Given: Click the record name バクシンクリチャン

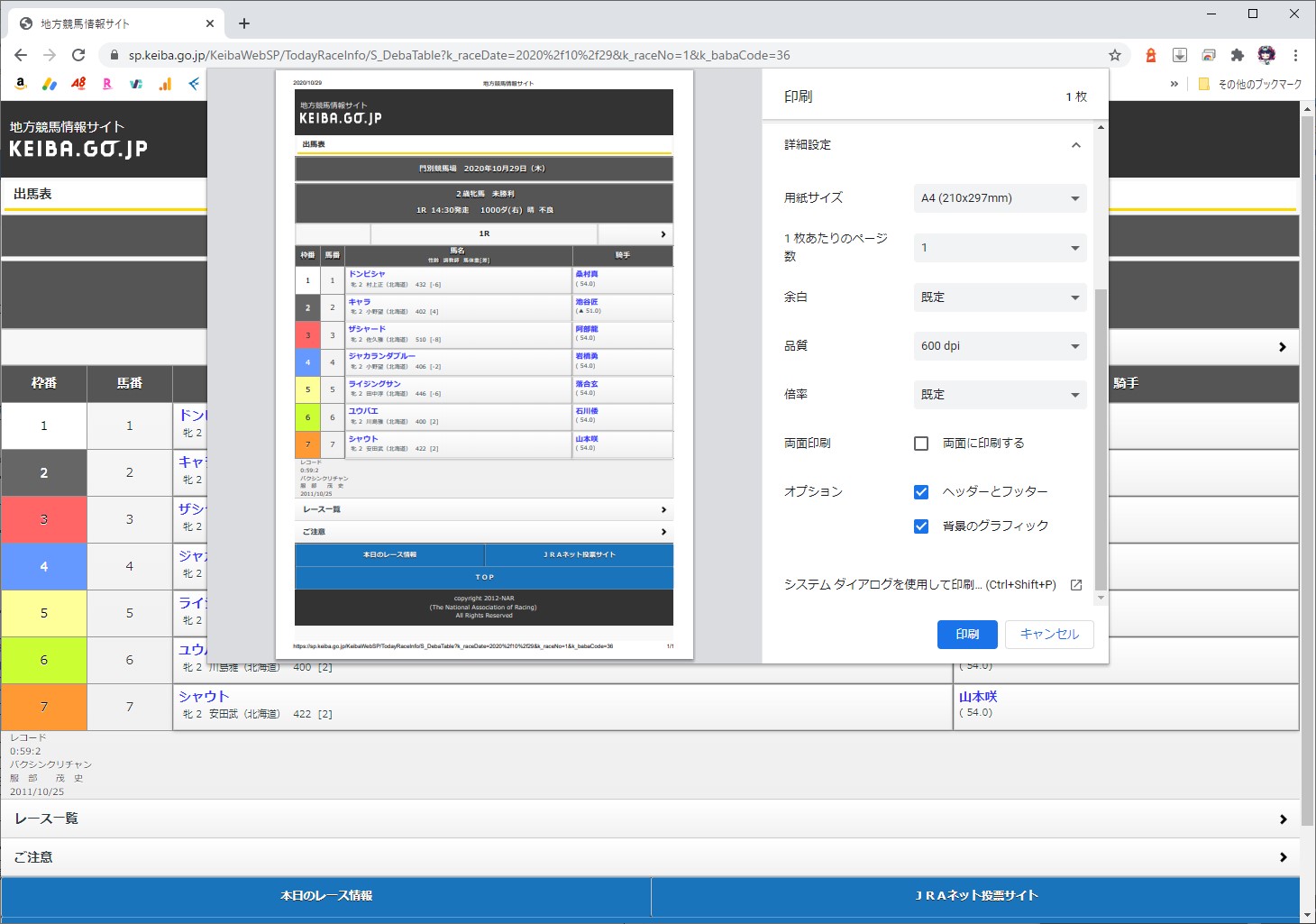Looking at the screenshot, I should point(50,764).
